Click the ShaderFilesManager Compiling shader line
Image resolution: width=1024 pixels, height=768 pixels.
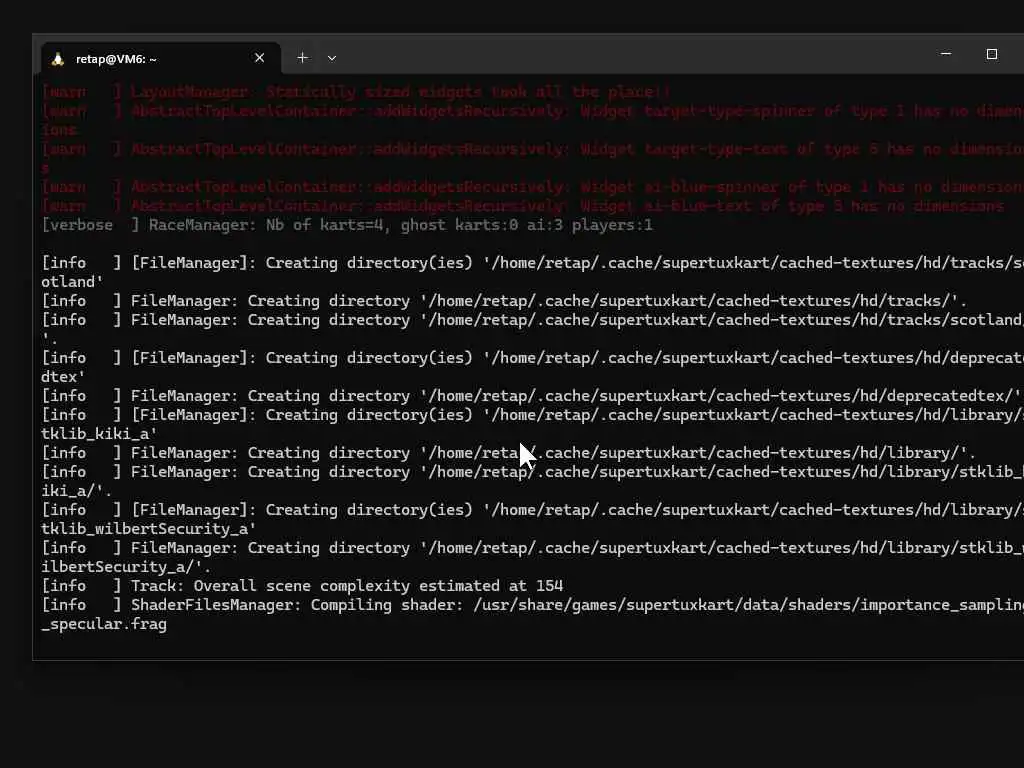(532, 605)
